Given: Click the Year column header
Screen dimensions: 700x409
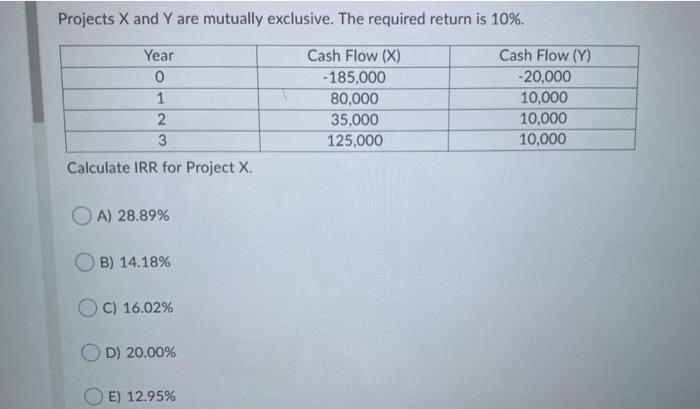Looking at the screenshot, I should (158, 56).
